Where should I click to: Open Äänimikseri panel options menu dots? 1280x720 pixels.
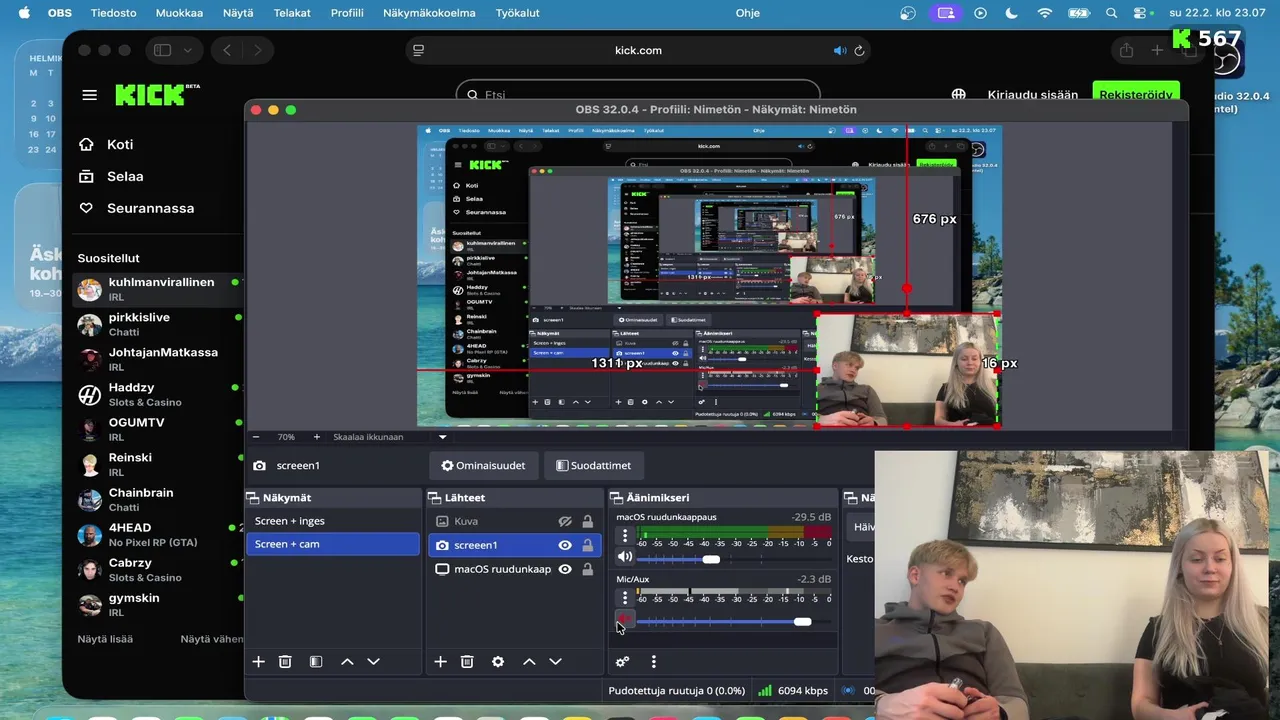pyautogui.click(x=653, y=662)
